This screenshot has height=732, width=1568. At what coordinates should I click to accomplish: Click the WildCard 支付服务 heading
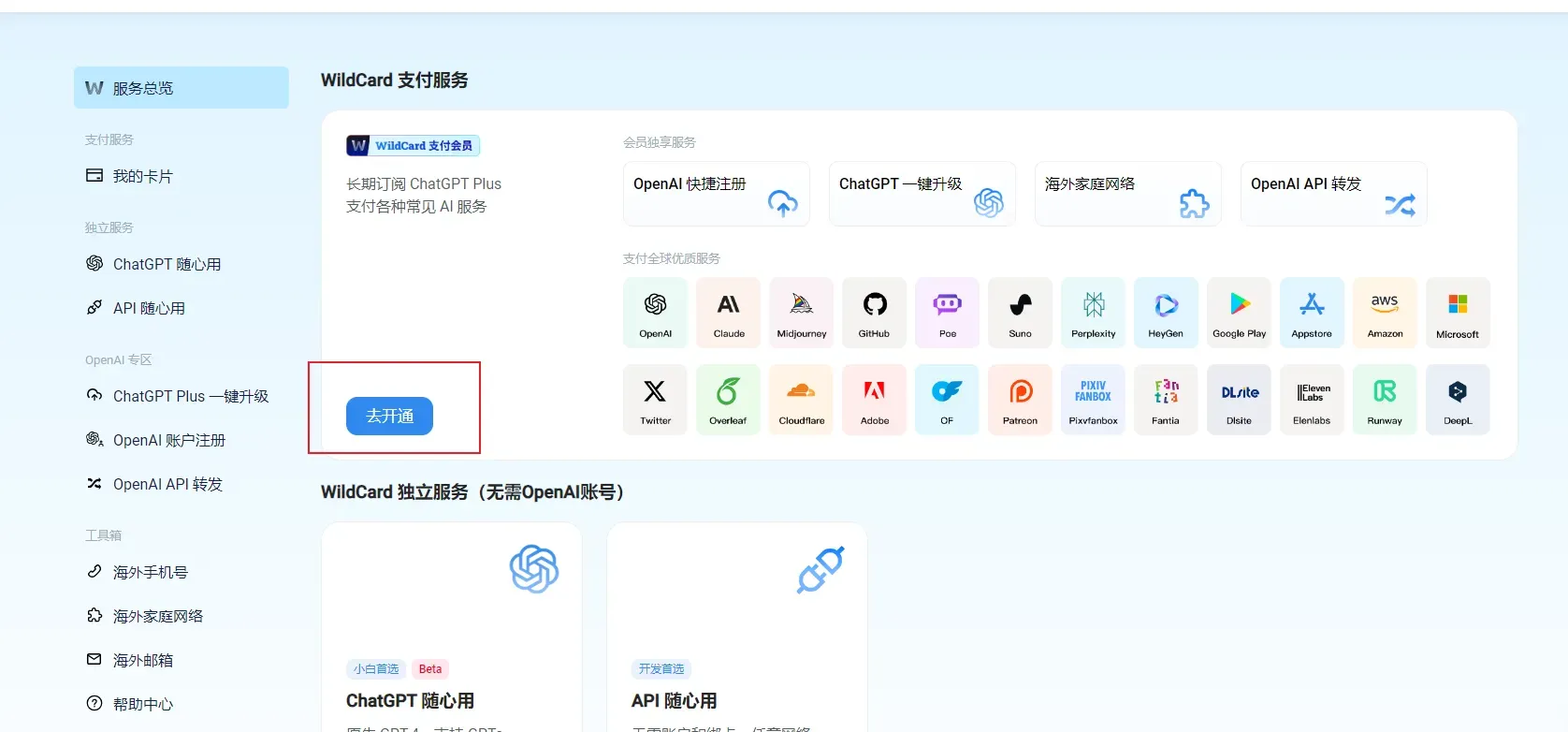(395, 81)
